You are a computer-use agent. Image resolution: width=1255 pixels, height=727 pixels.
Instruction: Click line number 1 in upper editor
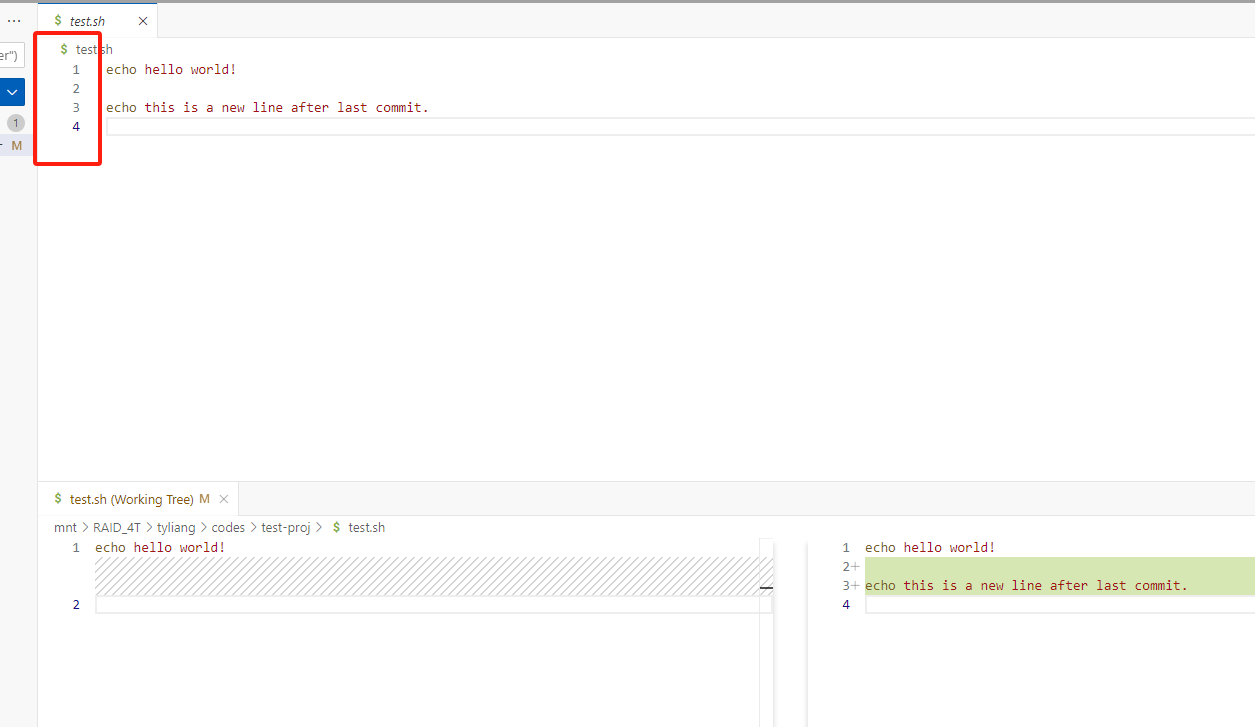tap(76, 70)
